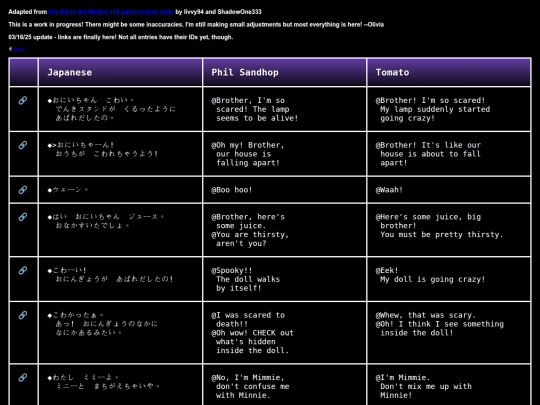Select chain icon for Spooky doll row
540x405 pixels.
point(23,270)
